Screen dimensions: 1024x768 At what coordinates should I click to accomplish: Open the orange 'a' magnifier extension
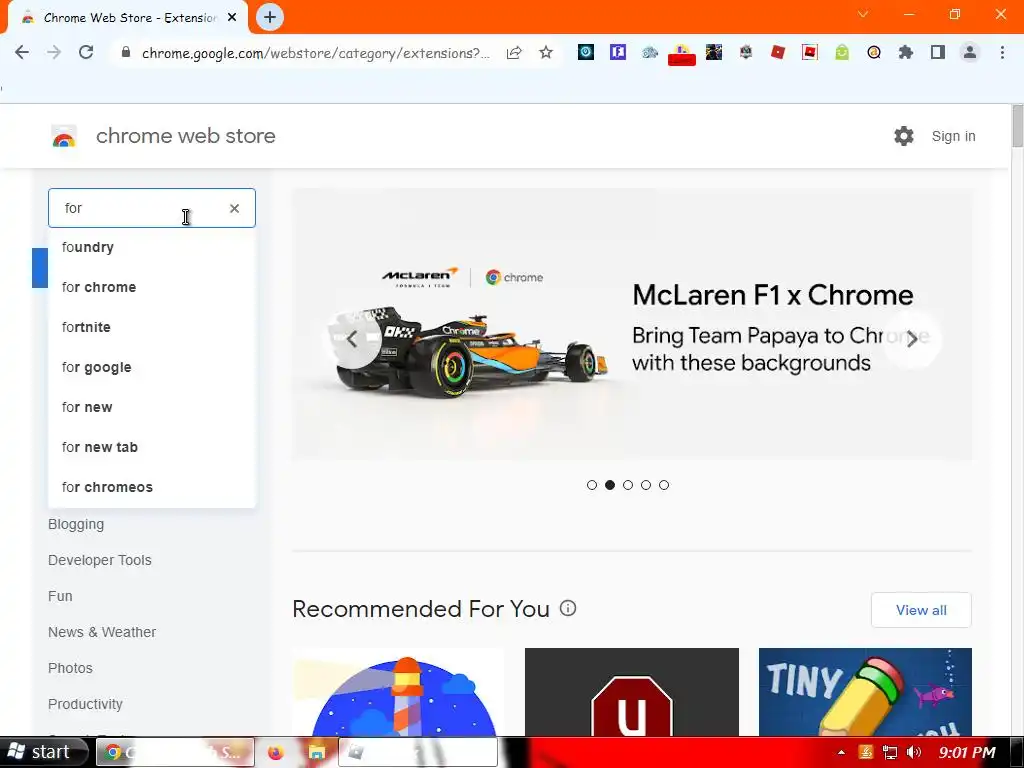tap(874, 52)
